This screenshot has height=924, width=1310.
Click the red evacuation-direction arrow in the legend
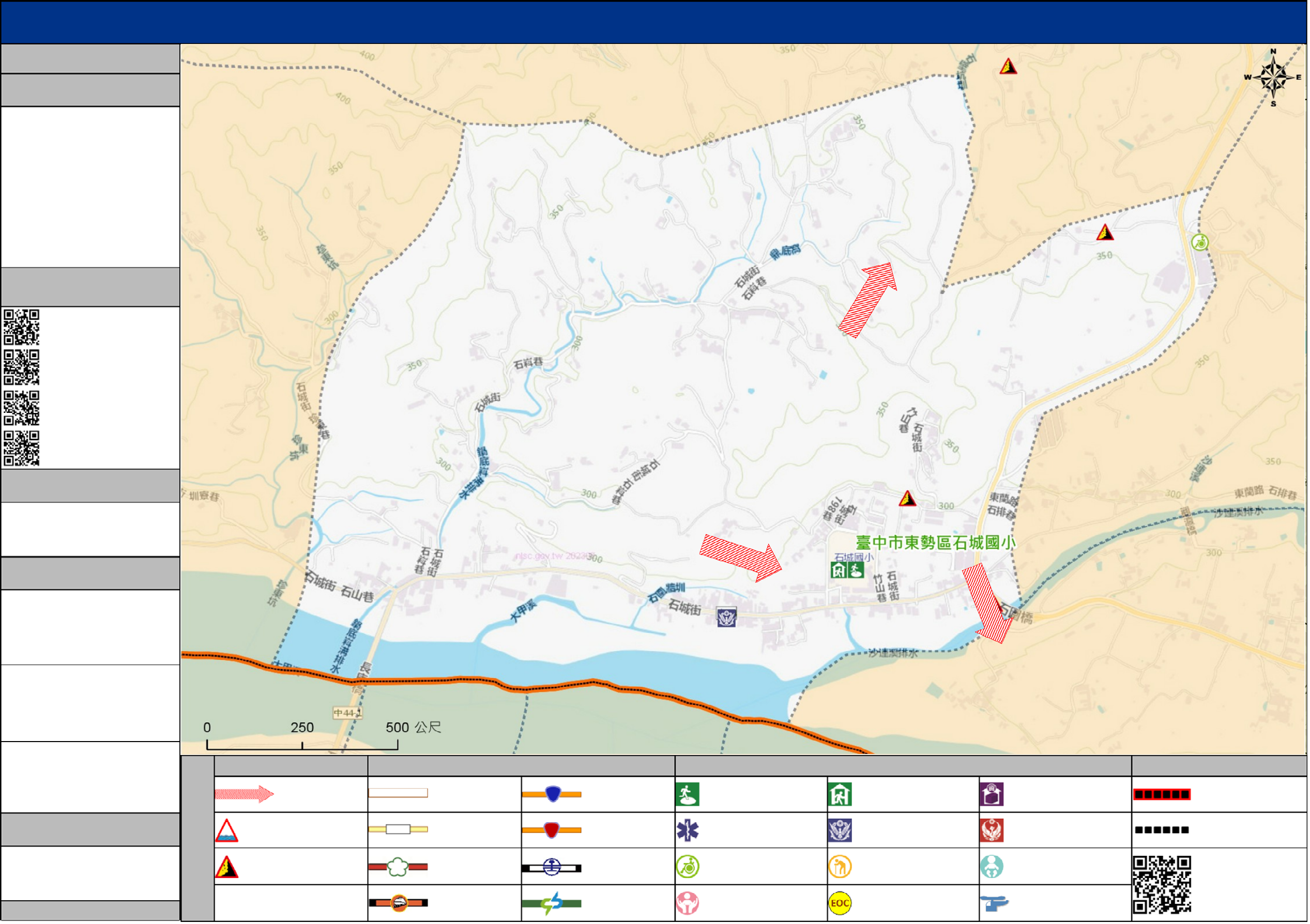pyautogui.click(x=244, y=794)
